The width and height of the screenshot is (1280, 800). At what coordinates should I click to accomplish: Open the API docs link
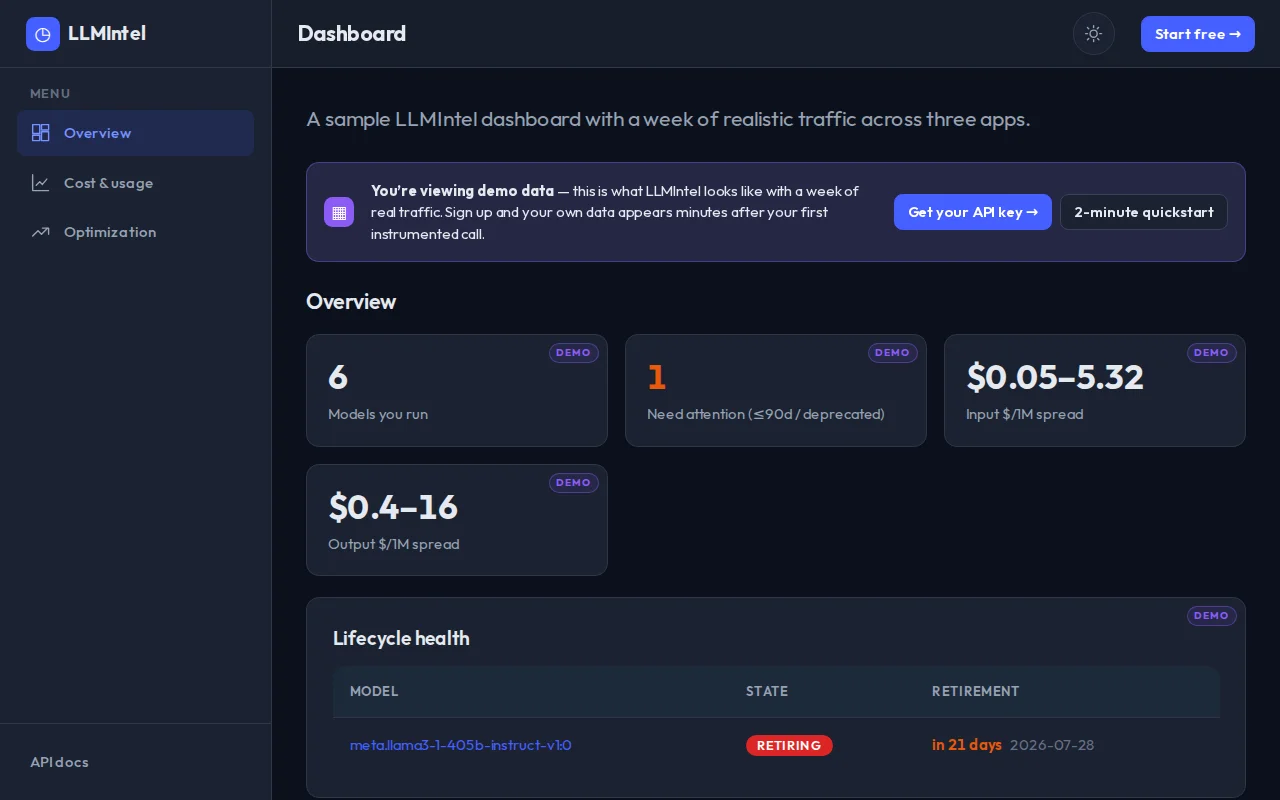[x=59, y=762]
